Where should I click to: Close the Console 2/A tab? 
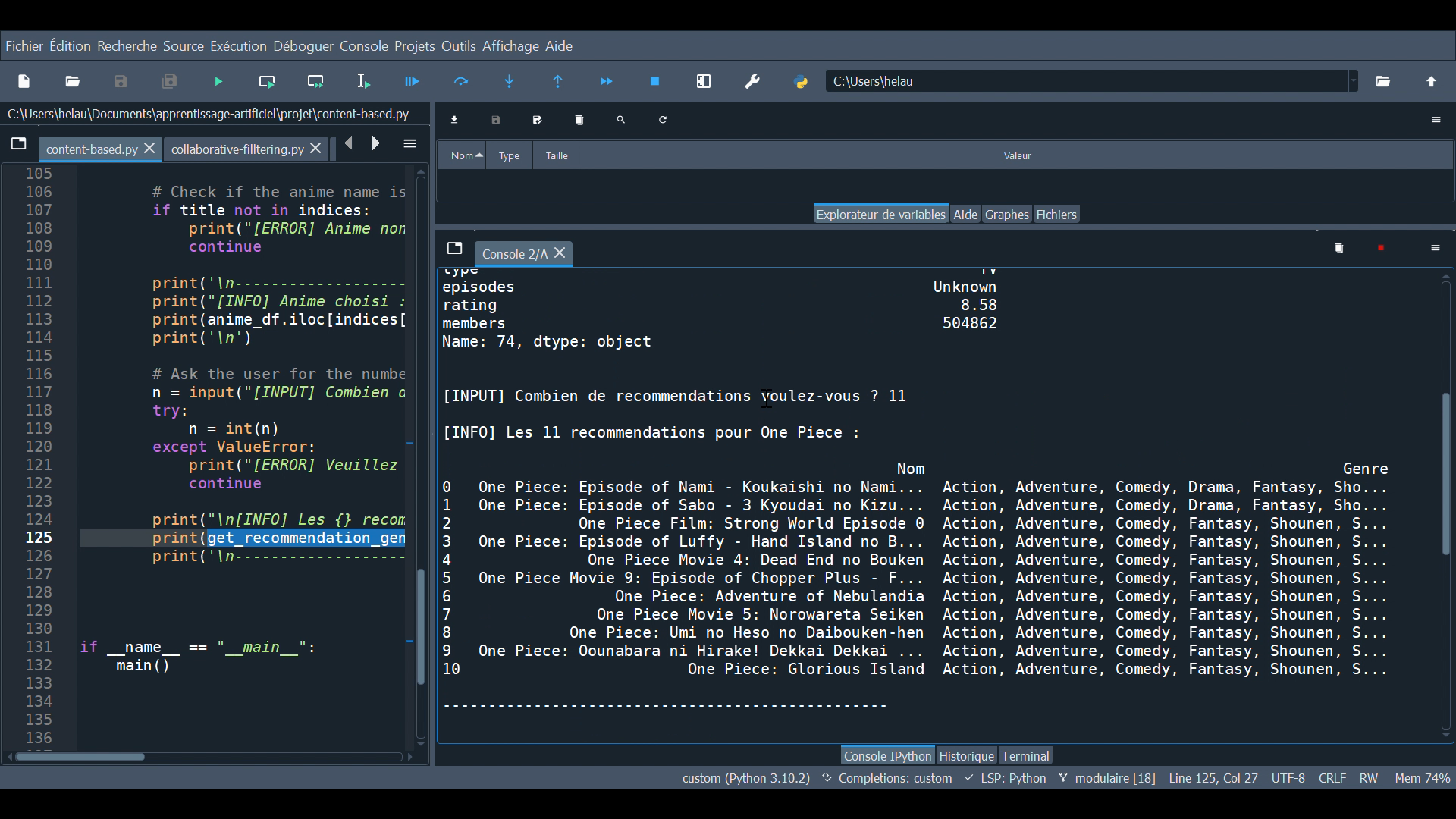click(x=560, y=253)
